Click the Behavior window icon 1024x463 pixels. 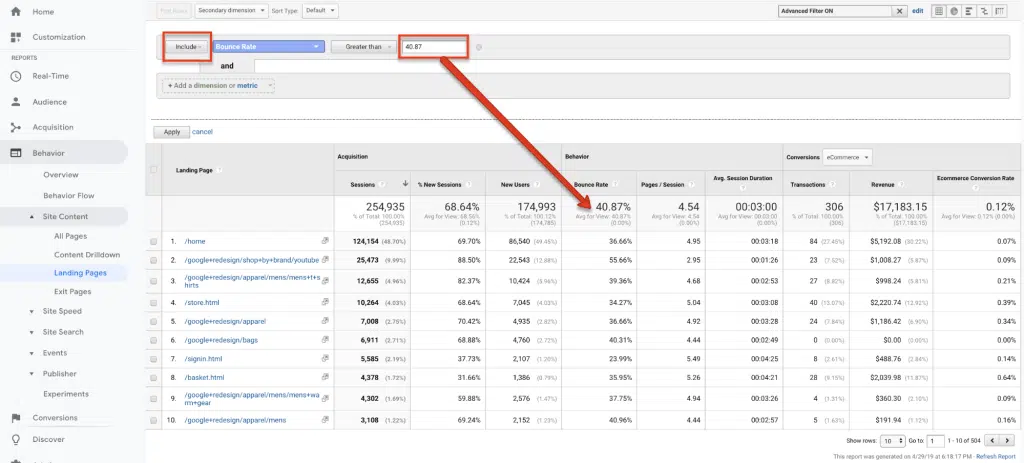tap(16, 153)
